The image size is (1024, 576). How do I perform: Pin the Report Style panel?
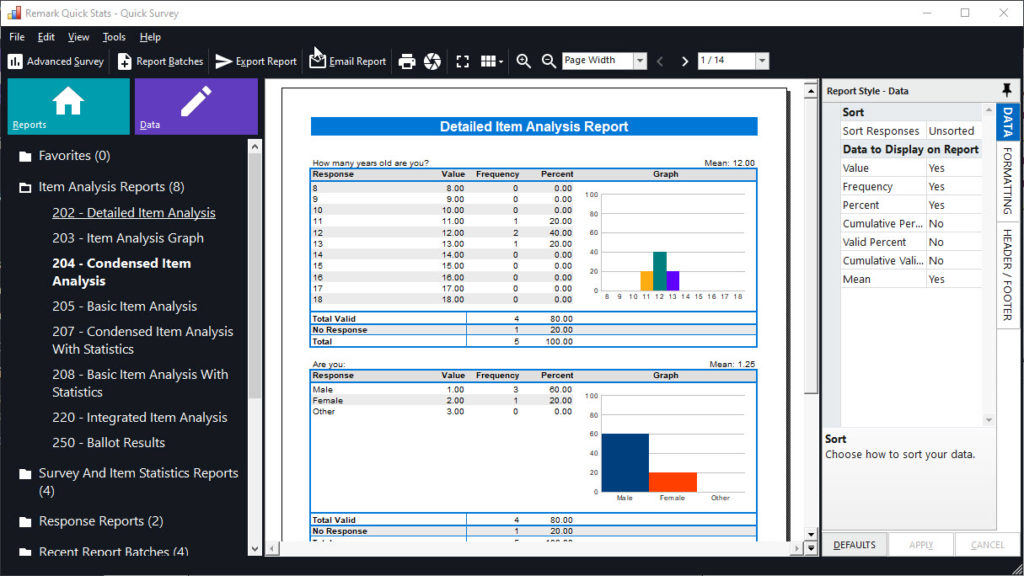tap(1007, 90)
